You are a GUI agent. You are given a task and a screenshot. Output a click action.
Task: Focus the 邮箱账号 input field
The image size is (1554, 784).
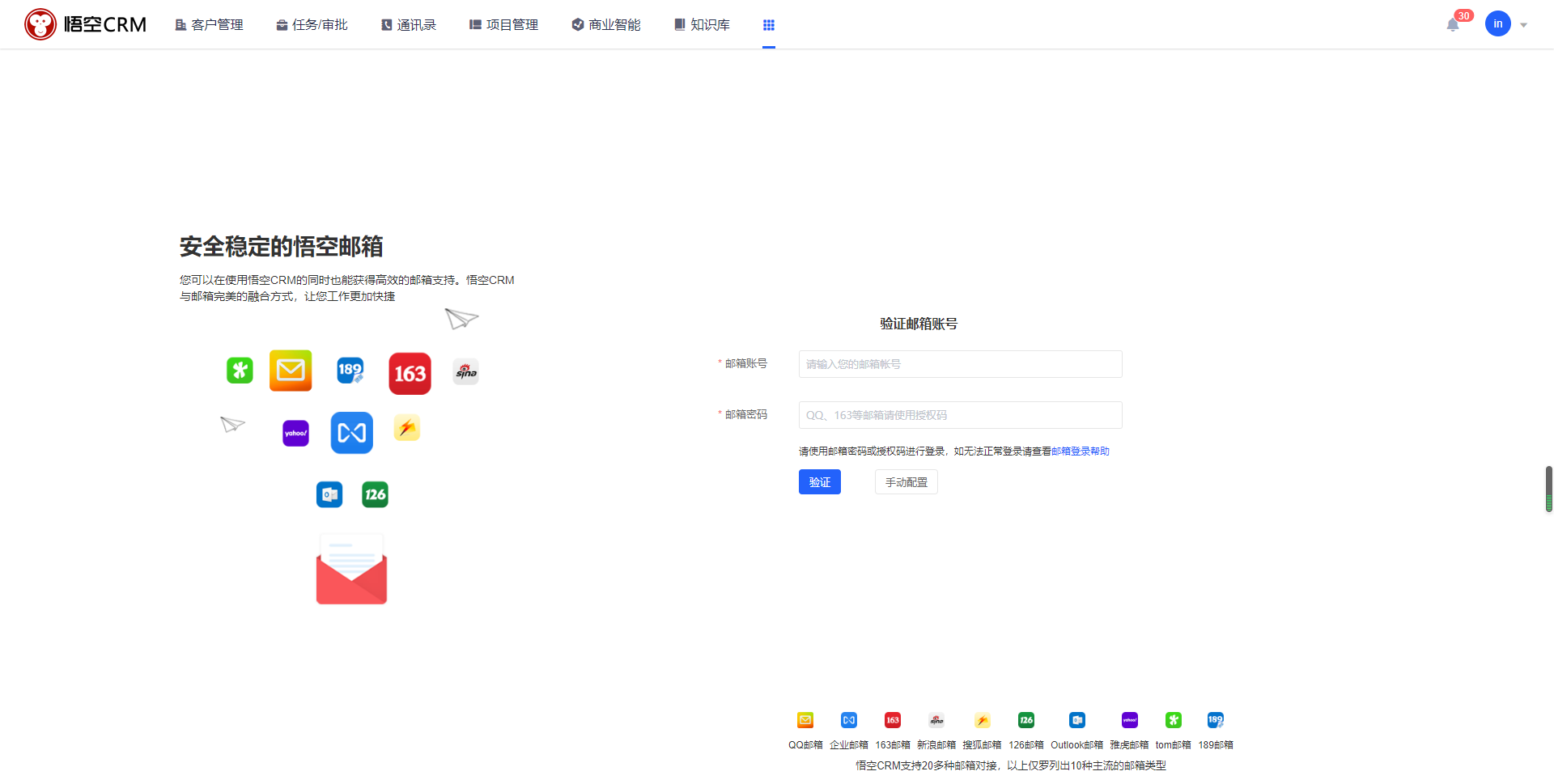[x=960, y=364]
